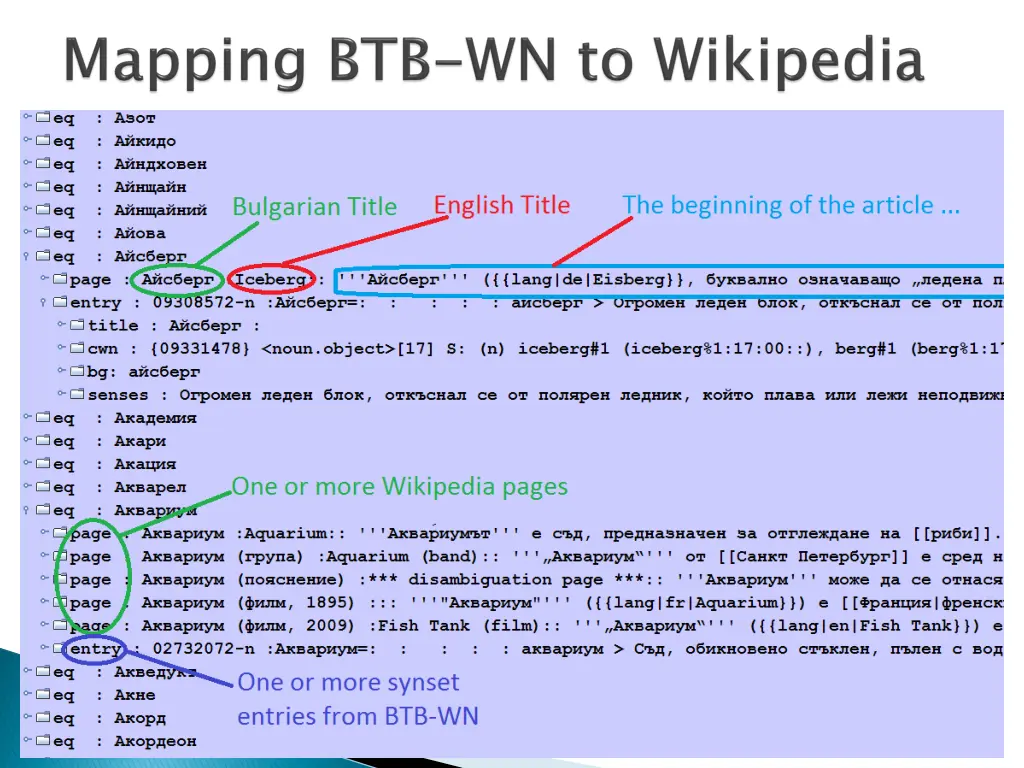This screenshot has height=768, width=1024.
Task: Click the folder icon of the cwn row
Action: 77,348
